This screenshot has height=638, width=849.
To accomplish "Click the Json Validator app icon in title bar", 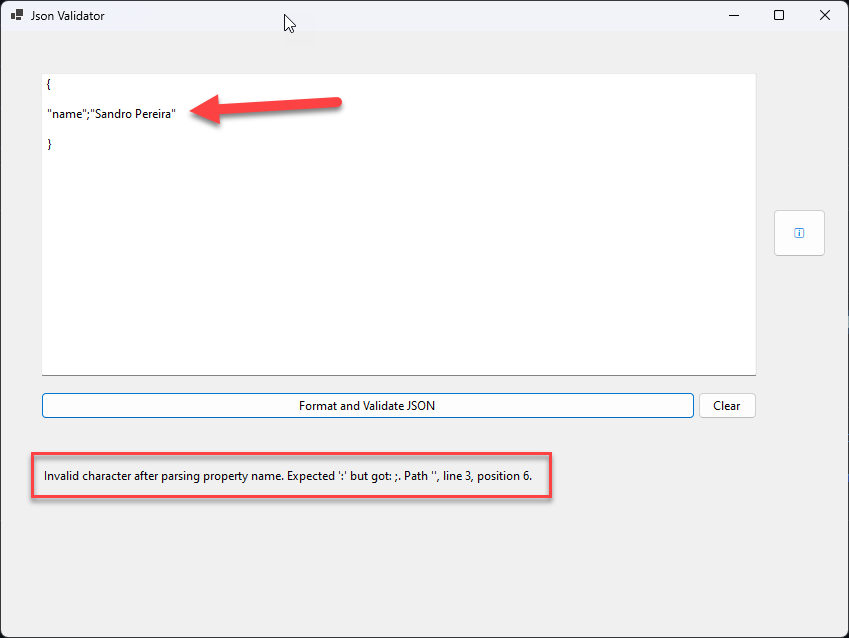I will (17, 16).
